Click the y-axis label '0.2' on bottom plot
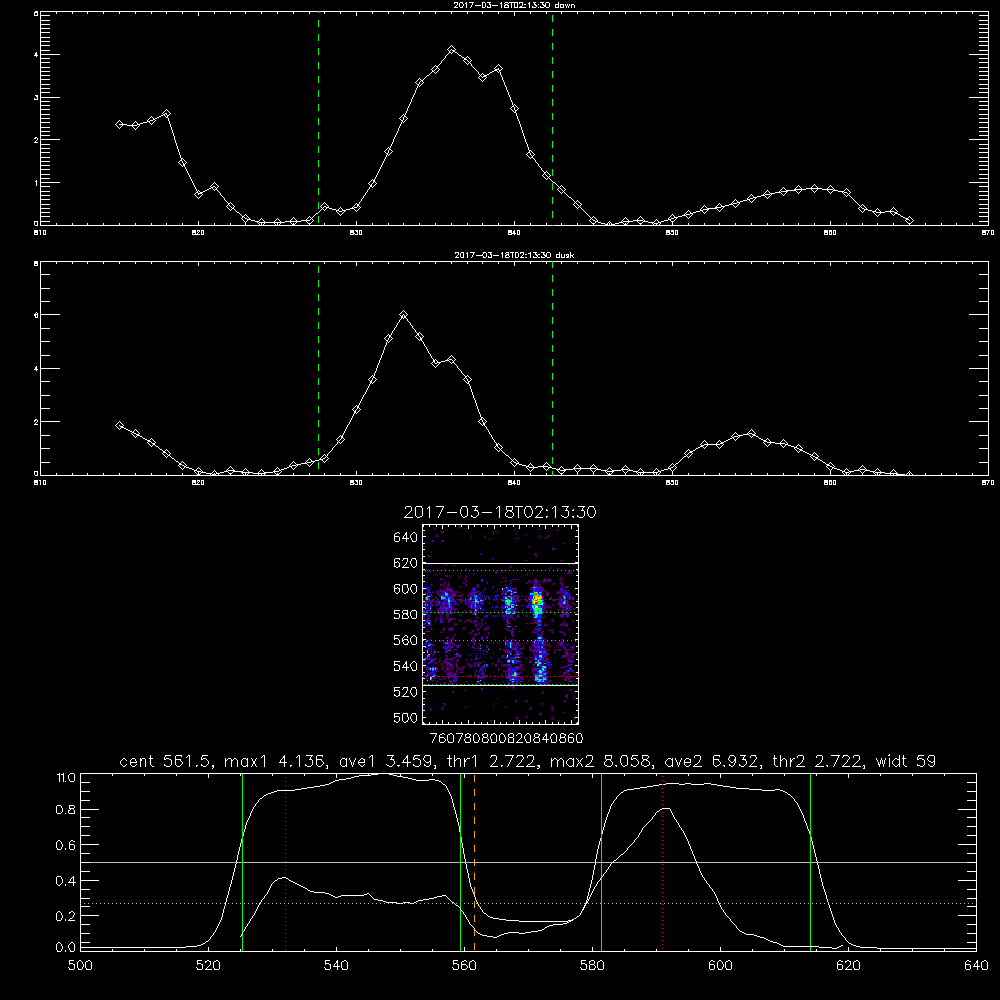 [x=66, y=916]
